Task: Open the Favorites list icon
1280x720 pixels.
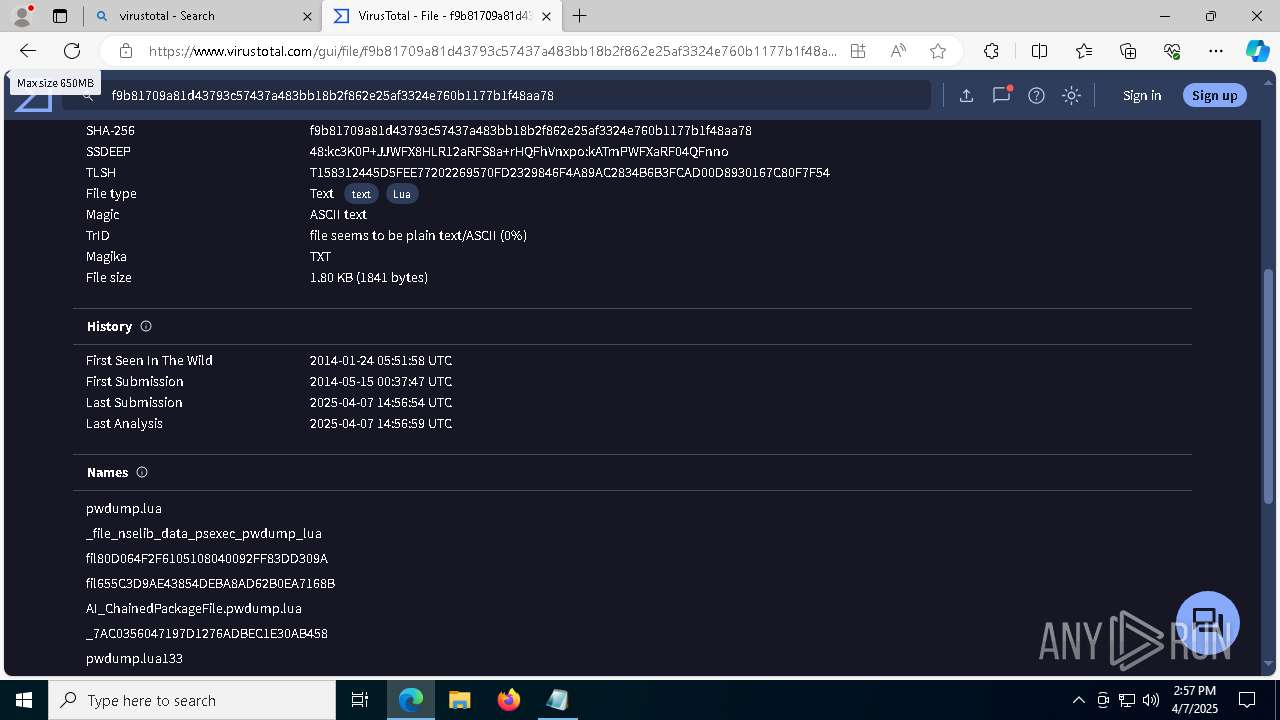Action: [1084, 51]
